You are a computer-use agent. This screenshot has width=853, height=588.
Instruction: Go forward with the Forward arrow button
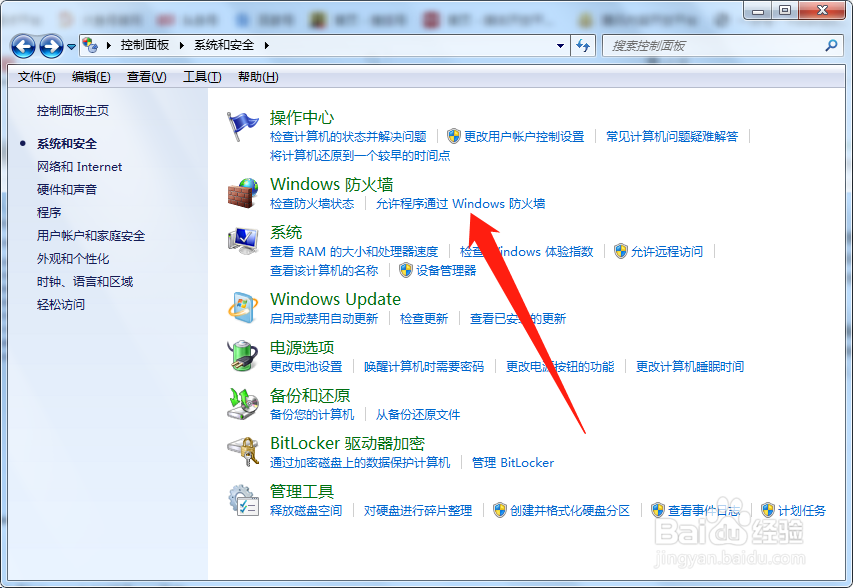(x=51, y=46)
